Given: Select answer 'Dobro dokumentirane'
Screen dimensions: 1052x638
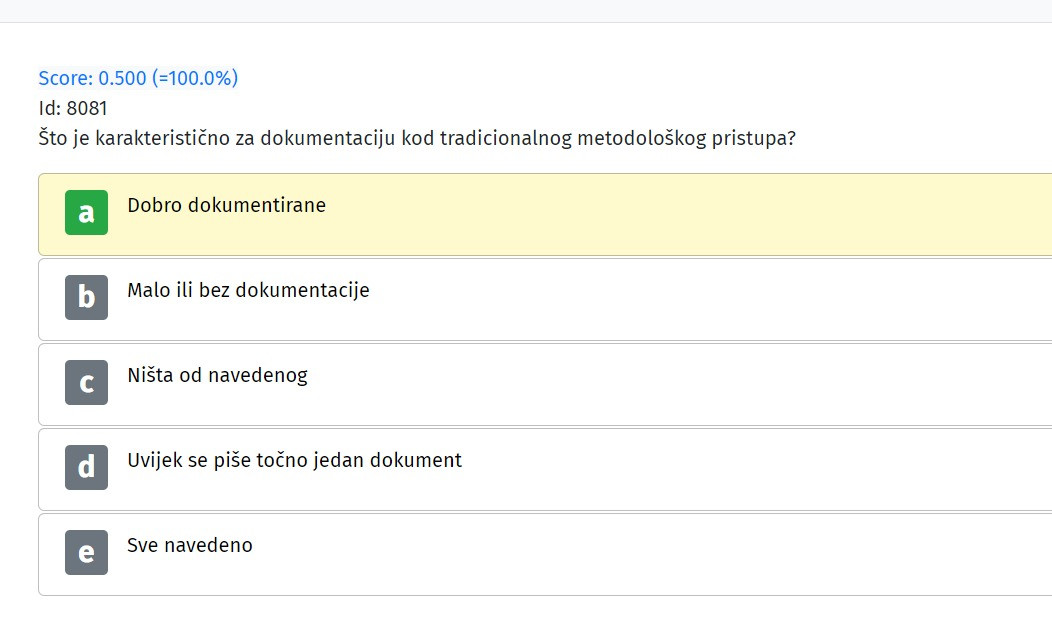Looking at the screenshot, I should click(227, 205).
